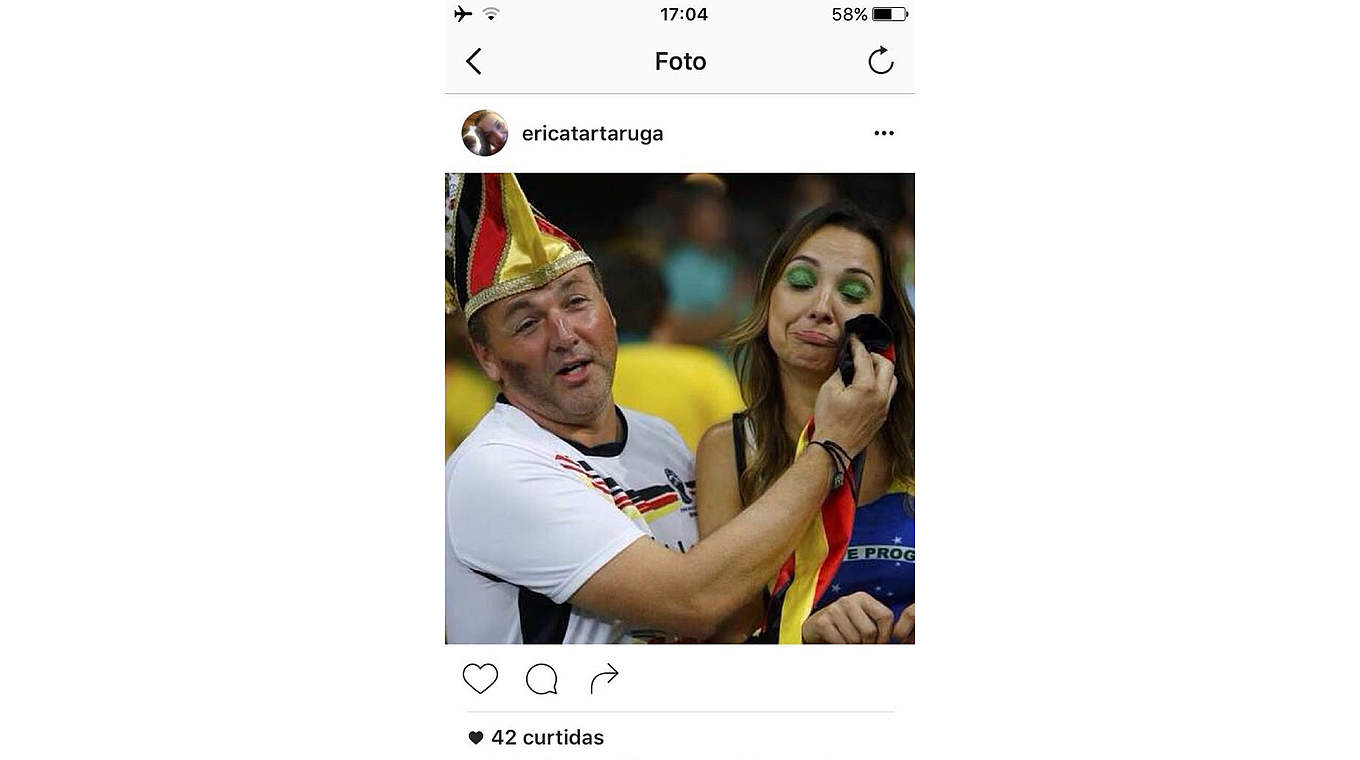The height and width of the screenshot is (760, 1360).
Task: Tap the airplane mode status icon
Action: (462, 14)
